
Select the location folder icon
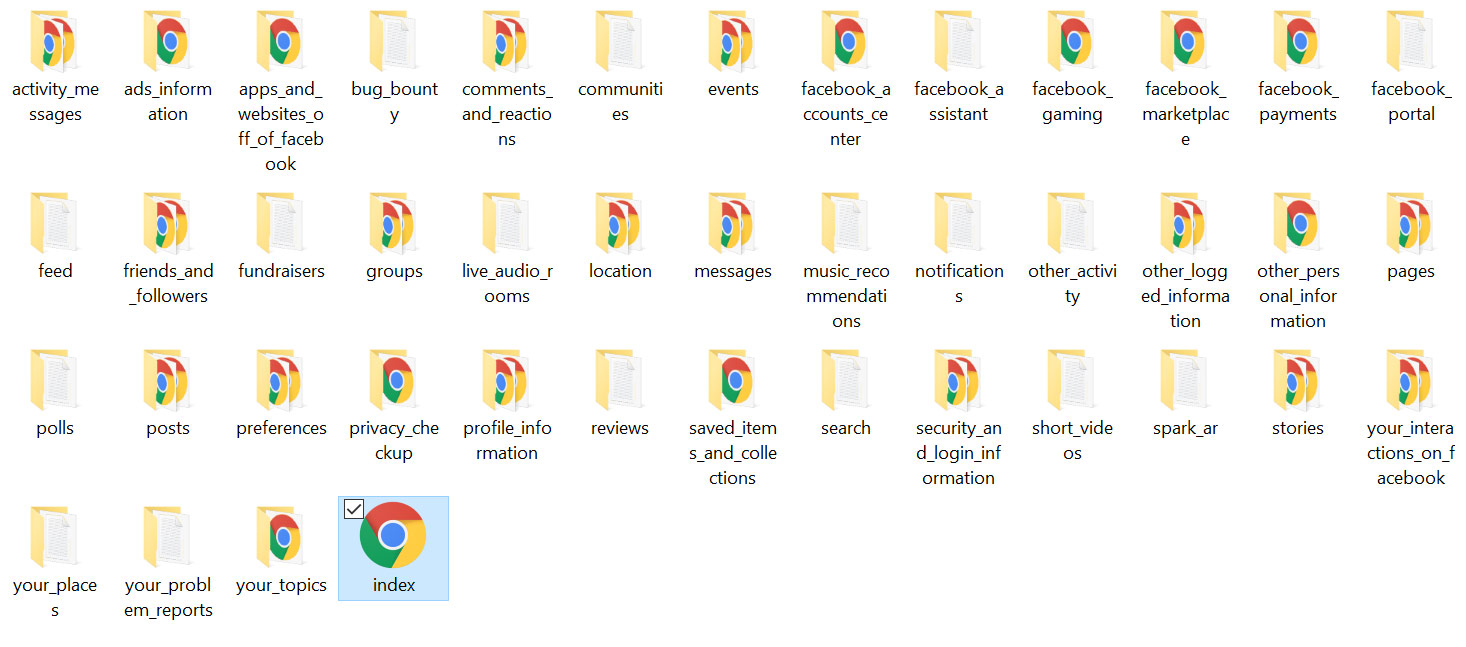click(x=620, y=223)
